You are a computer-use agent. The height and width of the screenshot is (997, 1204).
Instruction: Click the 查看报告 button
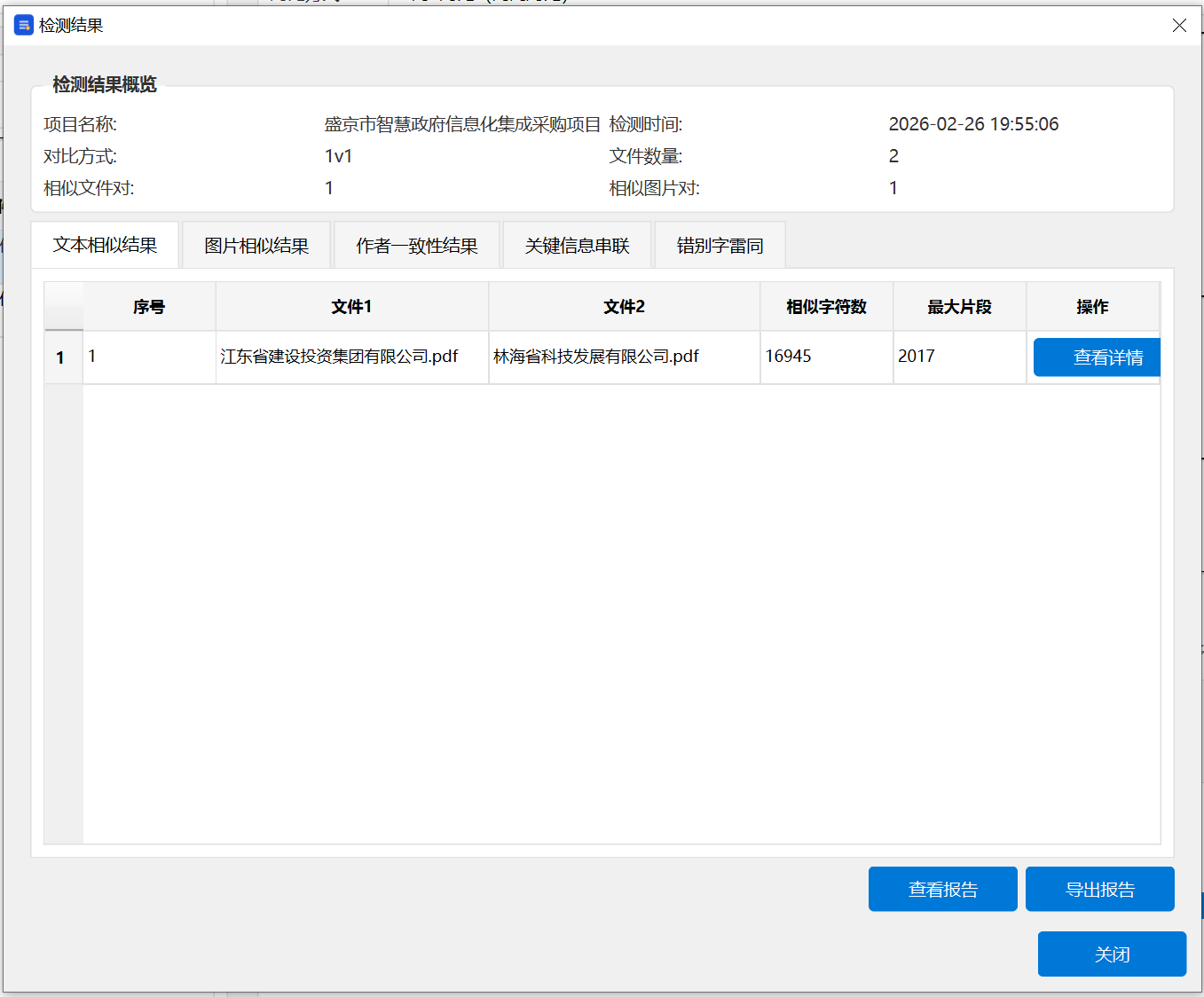click(942, 888)
